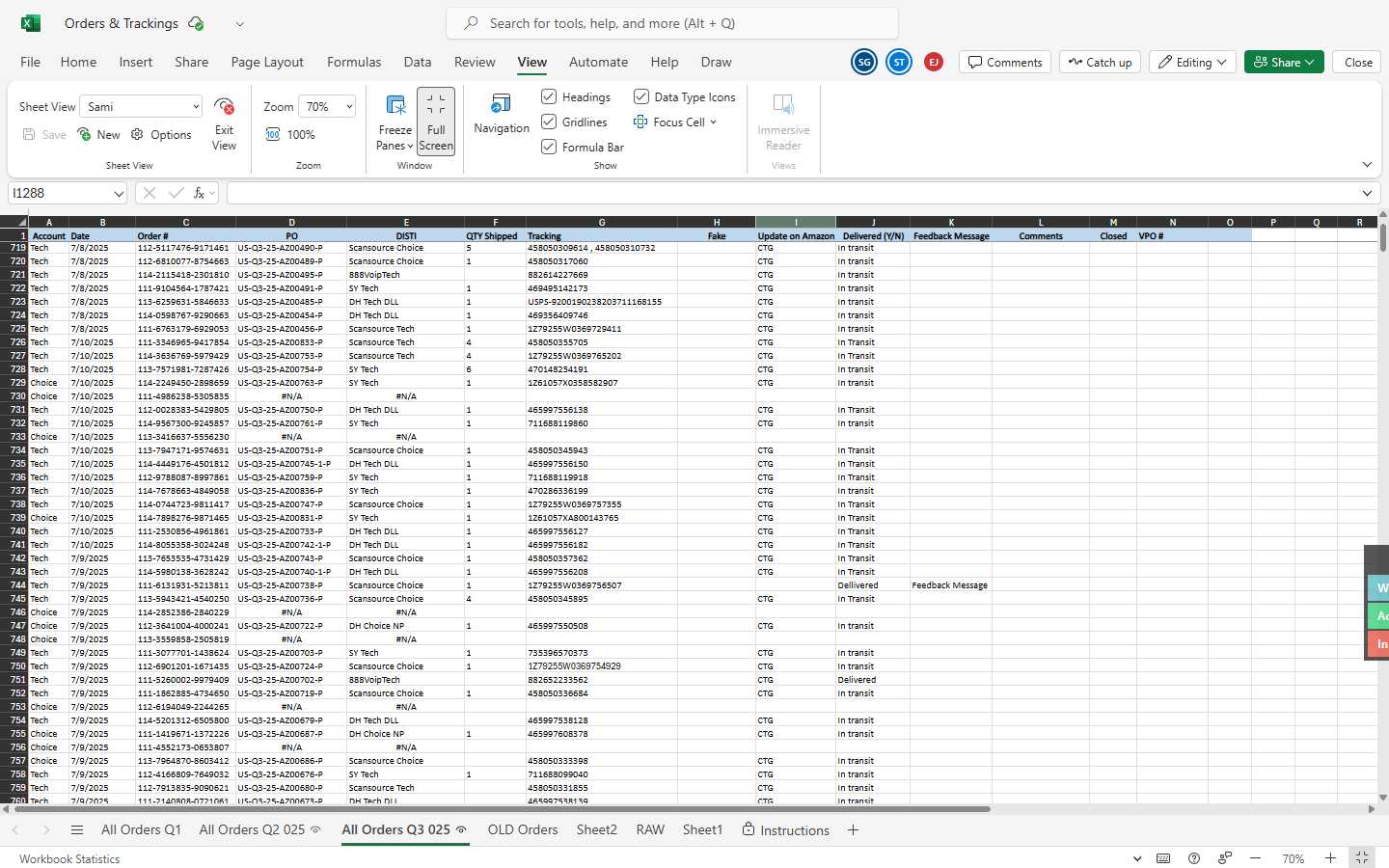Click in the formula bar input
Viewport: 1389px width, 868px height.
(791, 193)
